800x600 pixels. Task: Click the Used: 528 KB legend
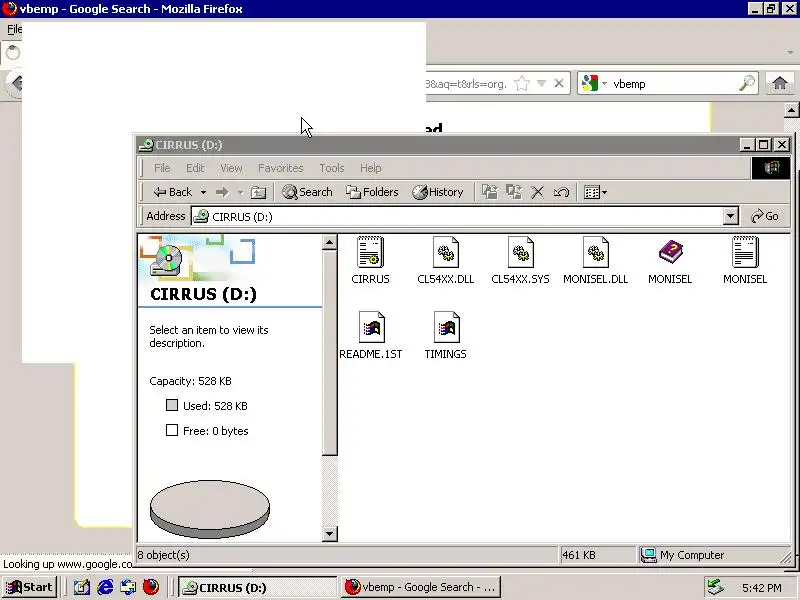coord(207,406)
